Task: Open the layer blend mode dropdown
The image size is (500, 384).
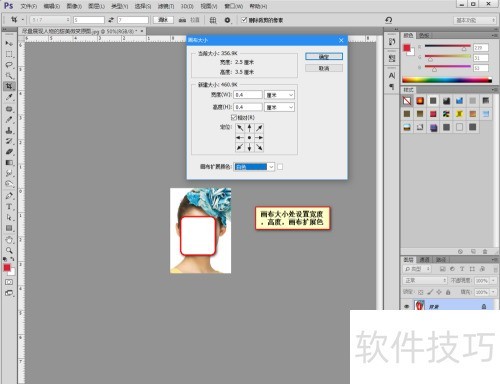Action: coord(425,280)
